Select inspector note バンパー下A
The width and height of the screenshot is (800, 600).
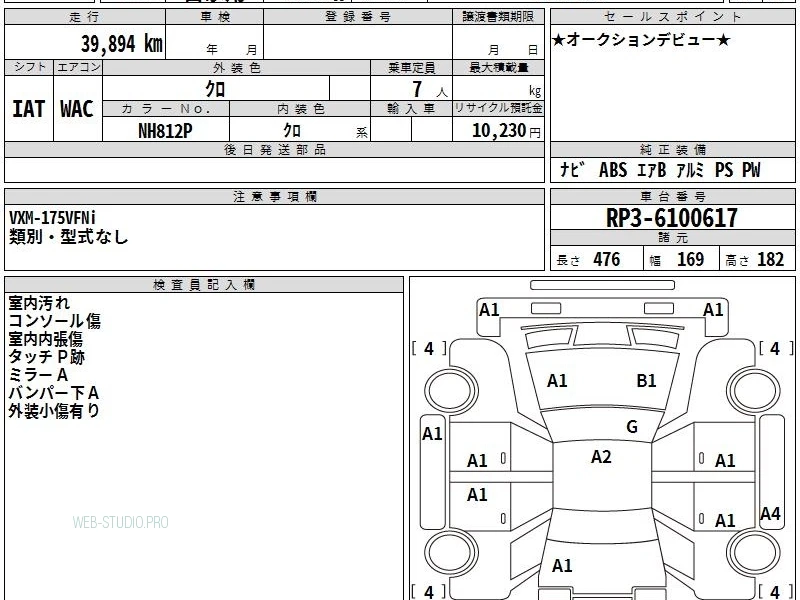(54, 393)
